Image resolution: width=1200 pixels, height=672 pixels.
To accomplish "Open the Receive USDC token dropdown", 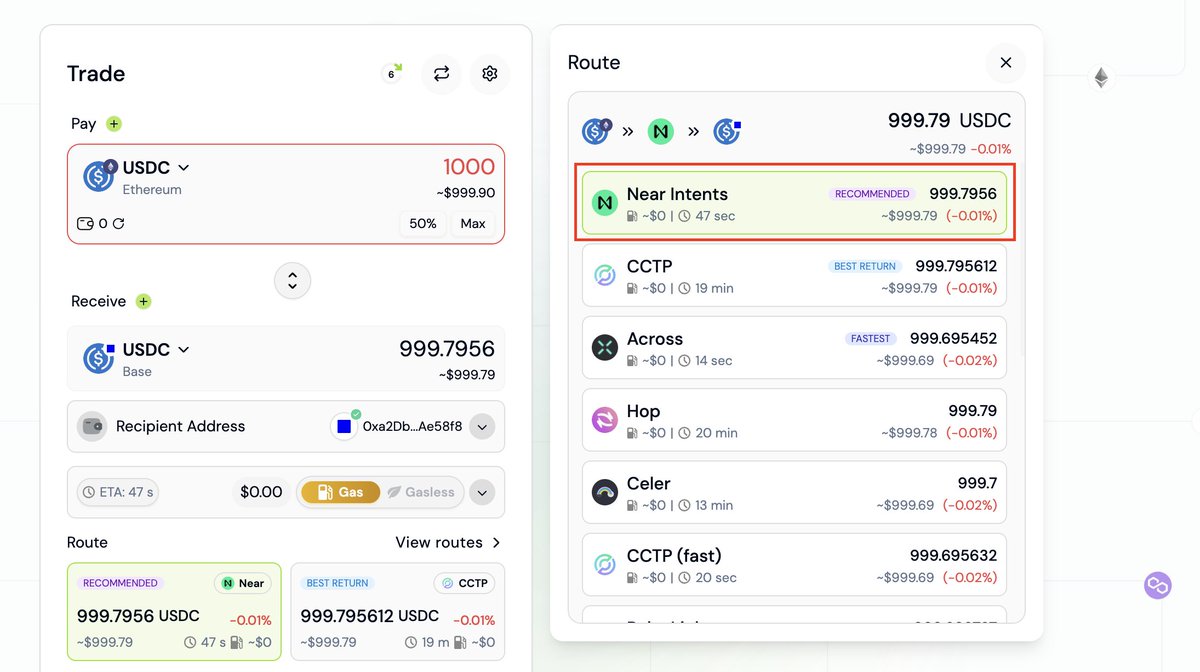I will 156,349.
